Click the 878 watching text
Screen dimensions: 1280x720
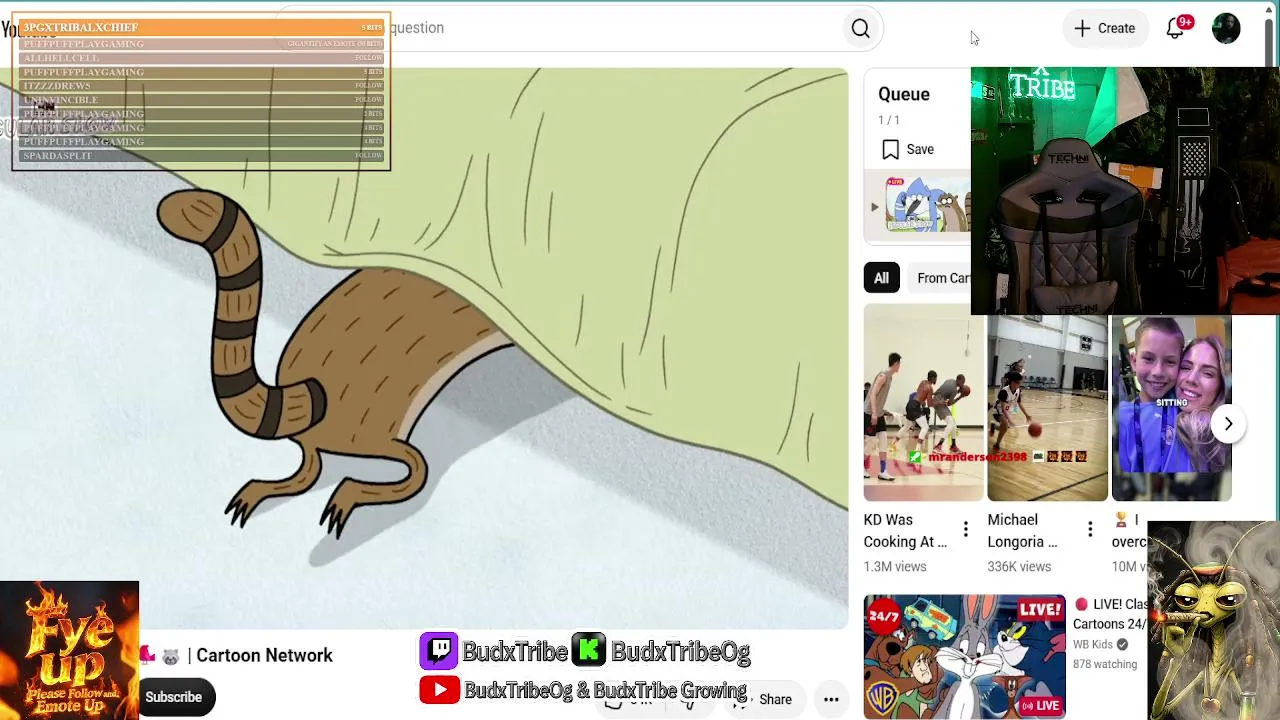click(x=1105, y=664)
